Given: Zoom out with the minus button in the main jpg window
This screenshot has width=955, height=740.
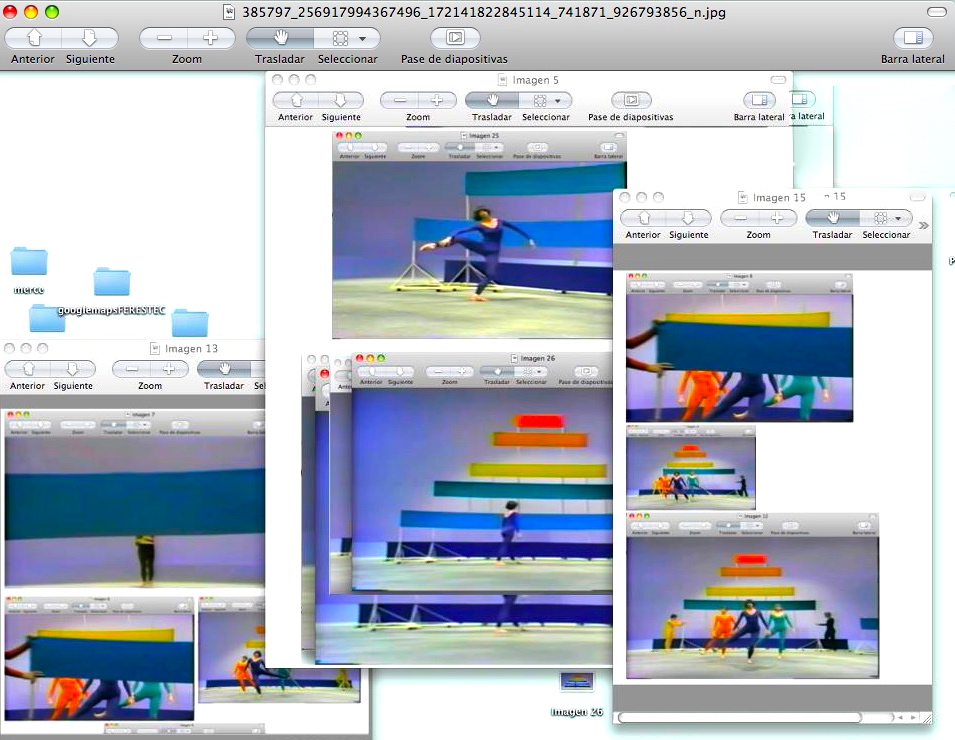Looking at the screenshot, I should pos(164,38).
